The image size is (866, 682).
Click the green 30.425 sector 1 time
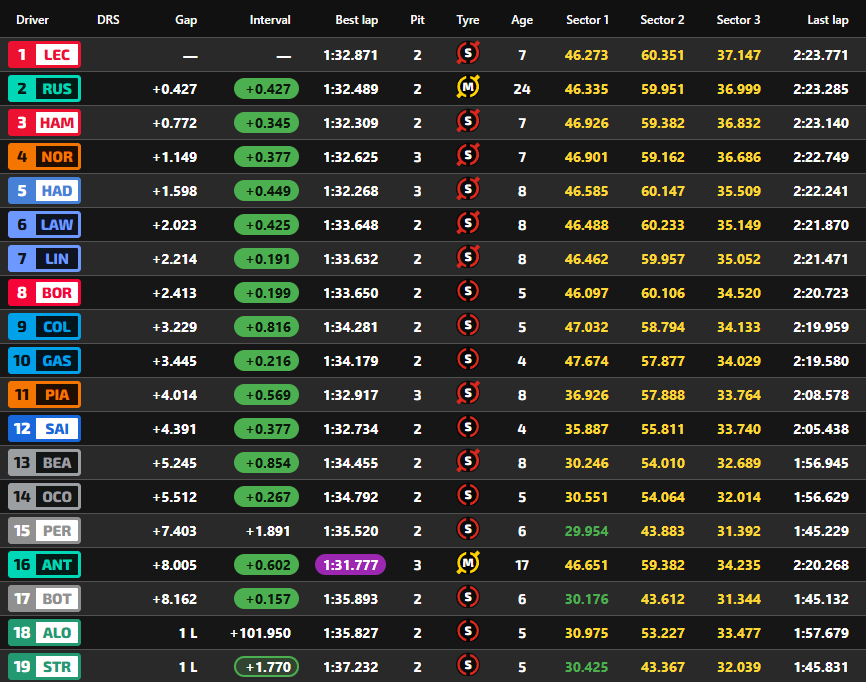[587, 667]
